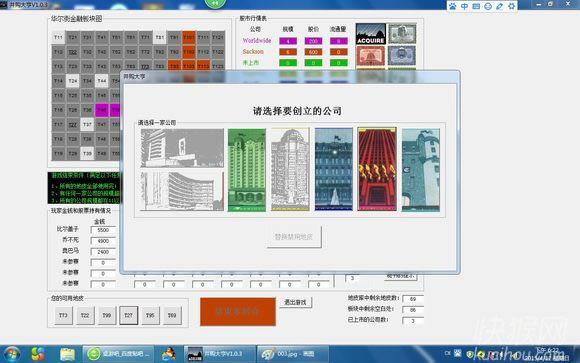
Task: Select the teal castle tower company image
Action: [421, 170]
